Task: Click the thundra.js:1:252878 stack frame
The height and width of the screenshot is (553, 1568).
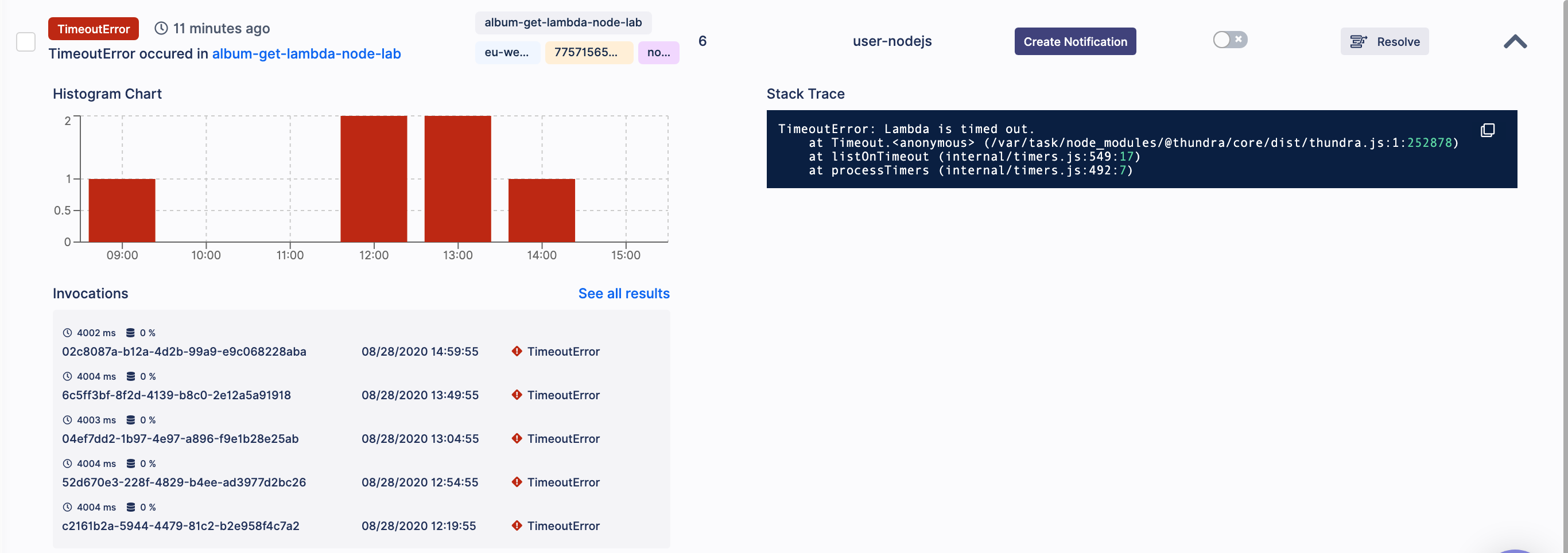Action: tap(1134, 143)
